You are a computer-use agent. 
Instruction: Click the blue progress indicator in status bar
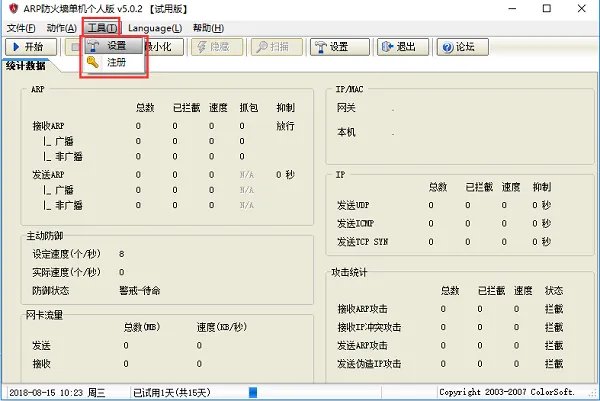(253, 392)
